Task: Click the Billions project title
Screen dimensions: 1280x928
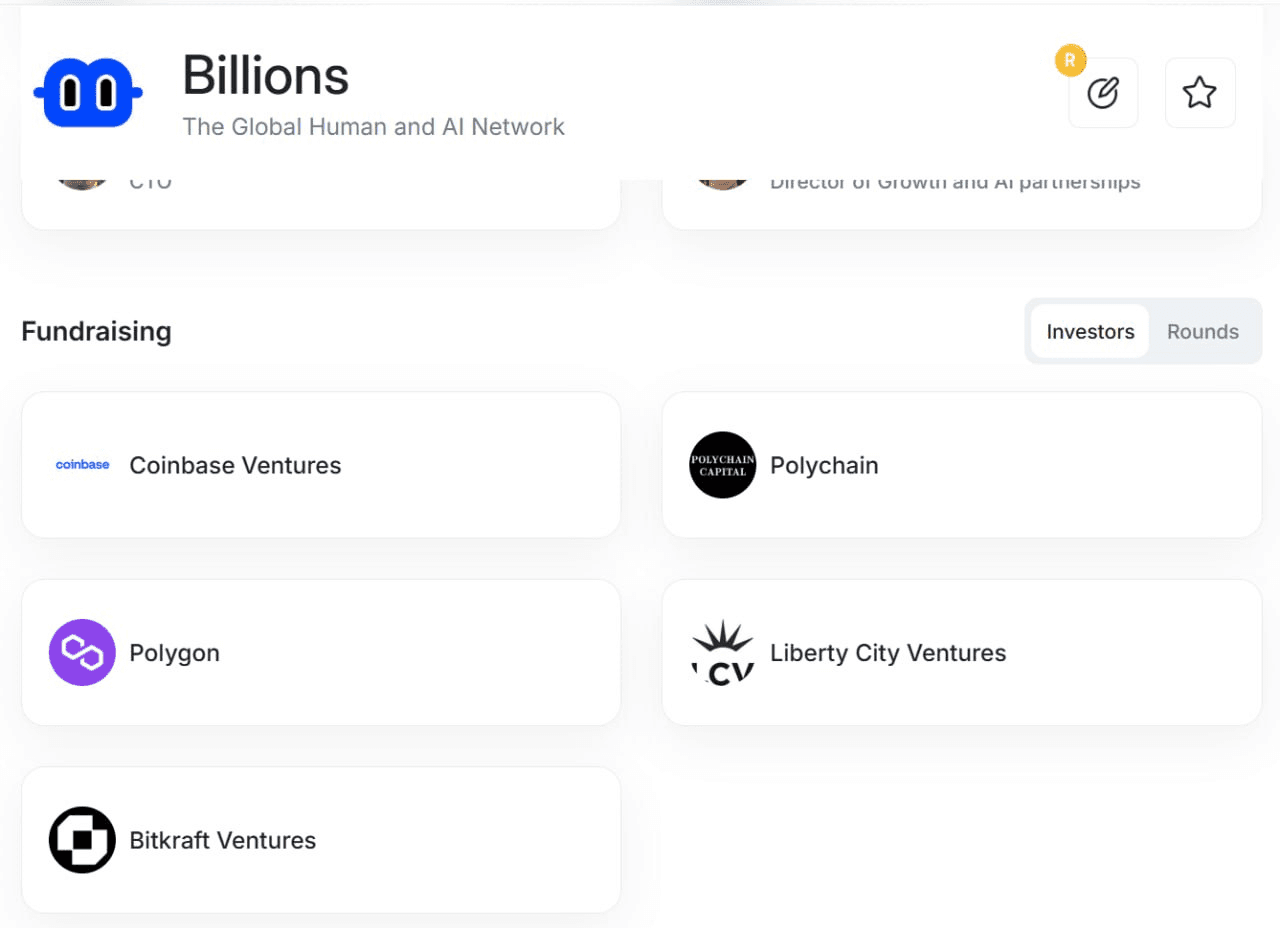Action: (x=266, y=75)
